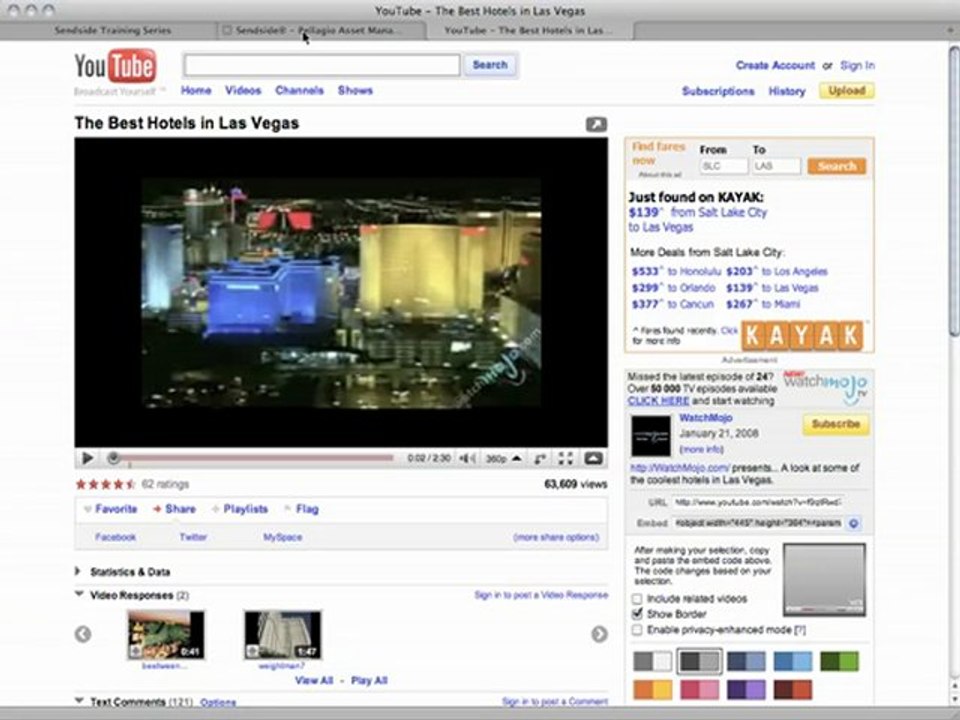Select the green embed color swatch
The image size is (960, 720).
tap(839, 661)
